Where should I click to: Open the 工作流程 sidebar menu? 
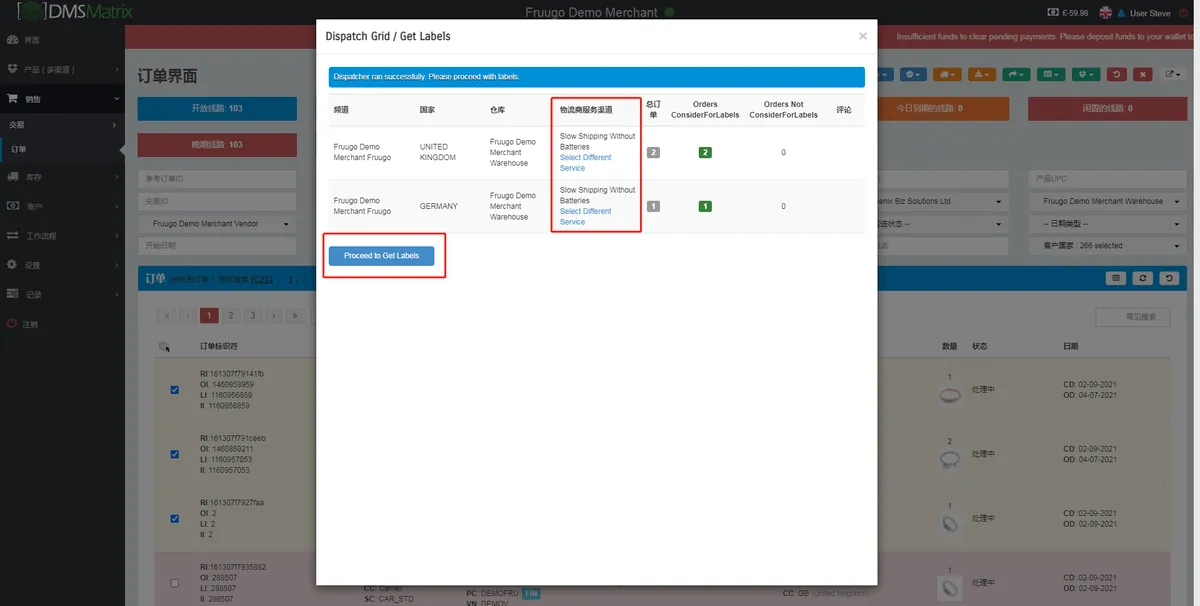pos(62,236)
